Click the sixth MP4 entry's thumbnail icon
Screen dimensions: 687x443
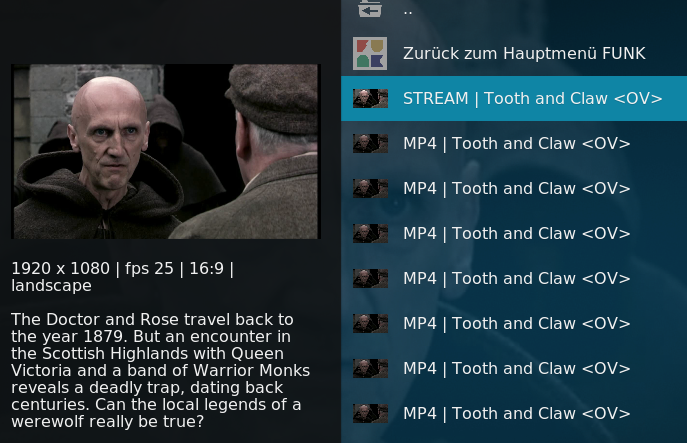click(371, 369)
